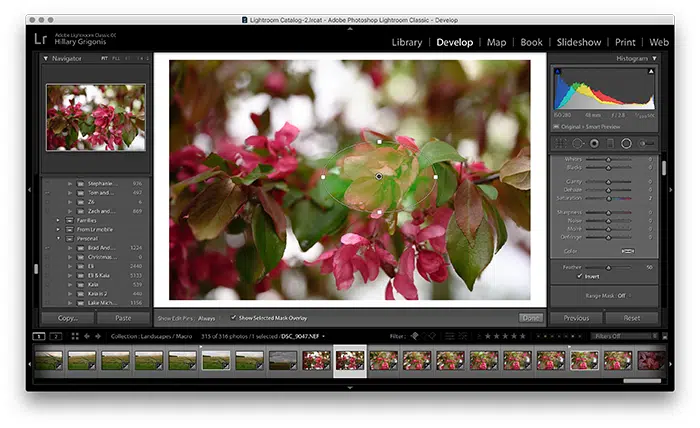Click the Feather slider handle
The height and width of the screenshot is (428, 700).
pos(608,267)
